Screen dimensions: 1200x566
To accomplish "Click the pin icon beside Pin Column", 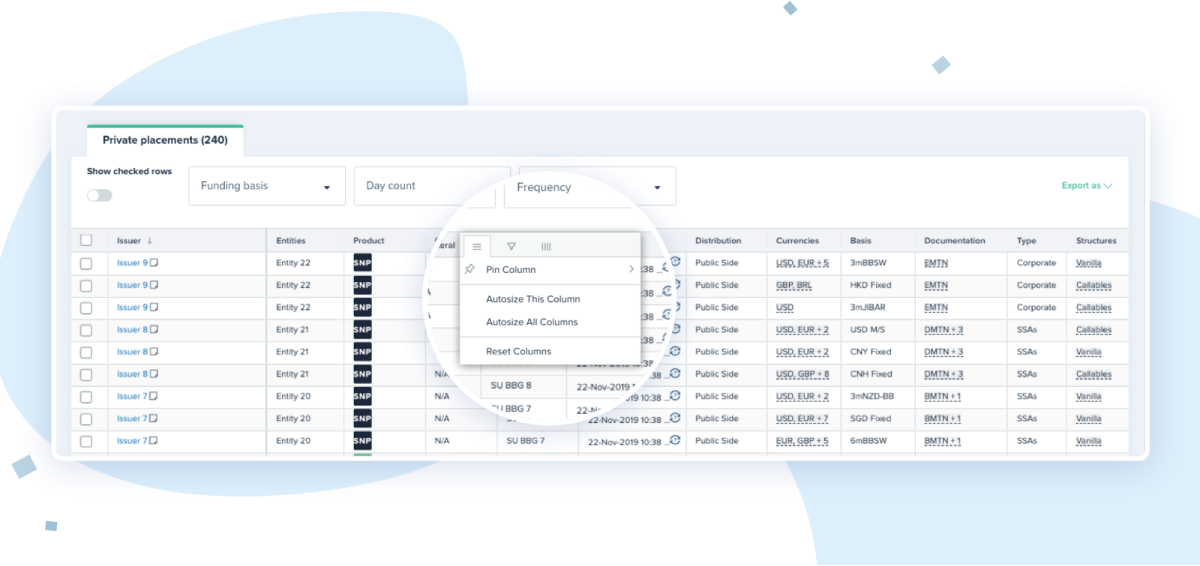I will (471, 270).
